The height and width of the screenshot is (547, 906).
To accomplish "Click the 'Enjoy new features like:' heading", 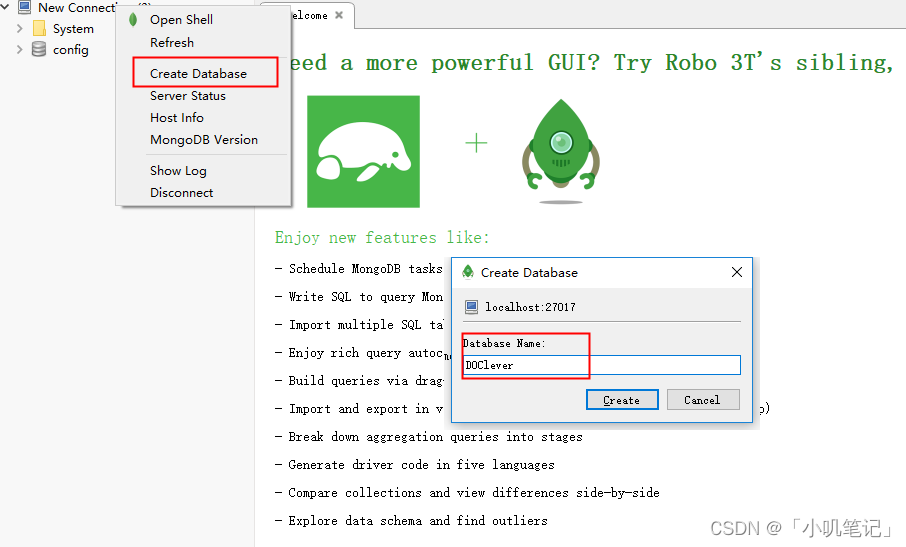I will (382, 237).
